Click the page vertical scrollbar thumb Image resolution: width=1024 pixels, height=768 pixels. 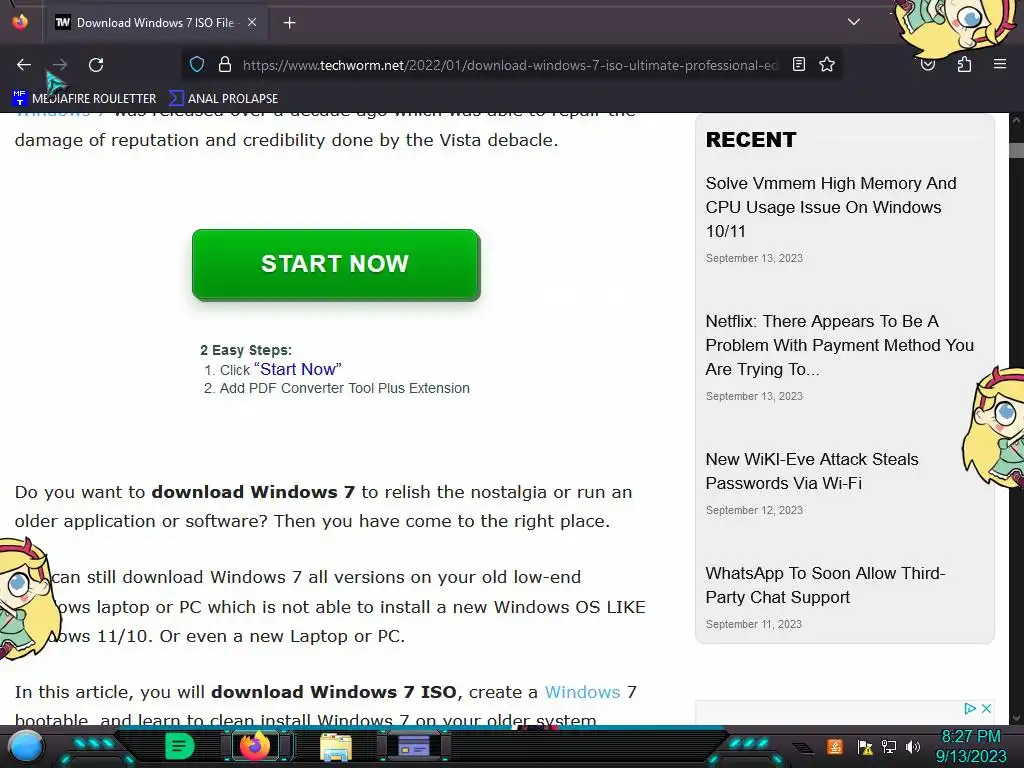[1016, 150]
